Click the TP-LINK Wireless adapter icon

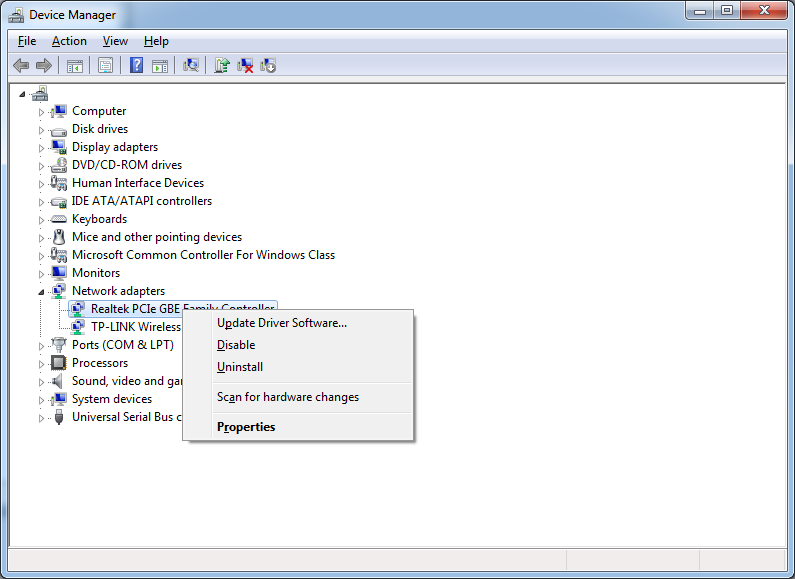[78, 327]
